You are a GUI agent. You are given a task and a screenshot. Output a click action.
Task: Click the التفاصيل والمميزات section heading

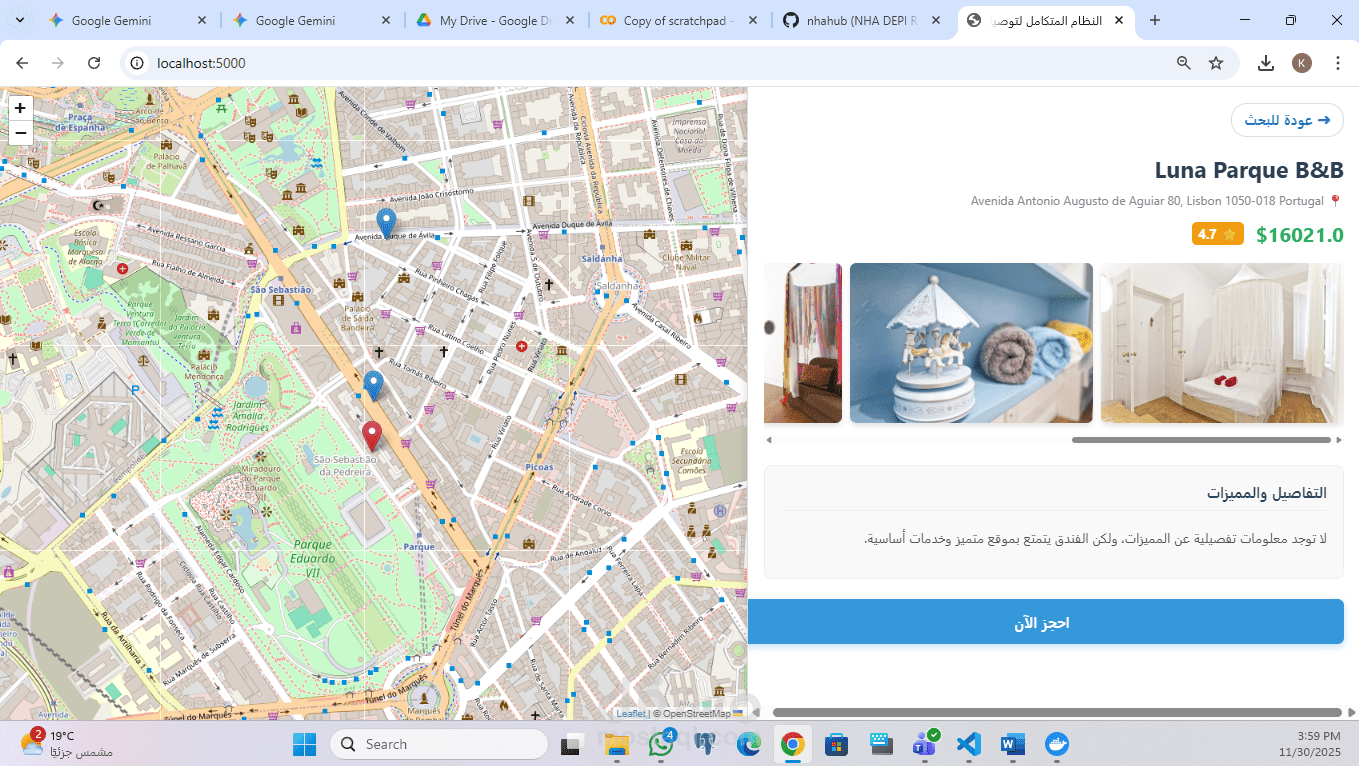pyautogui.click(x=1266, y=493)
